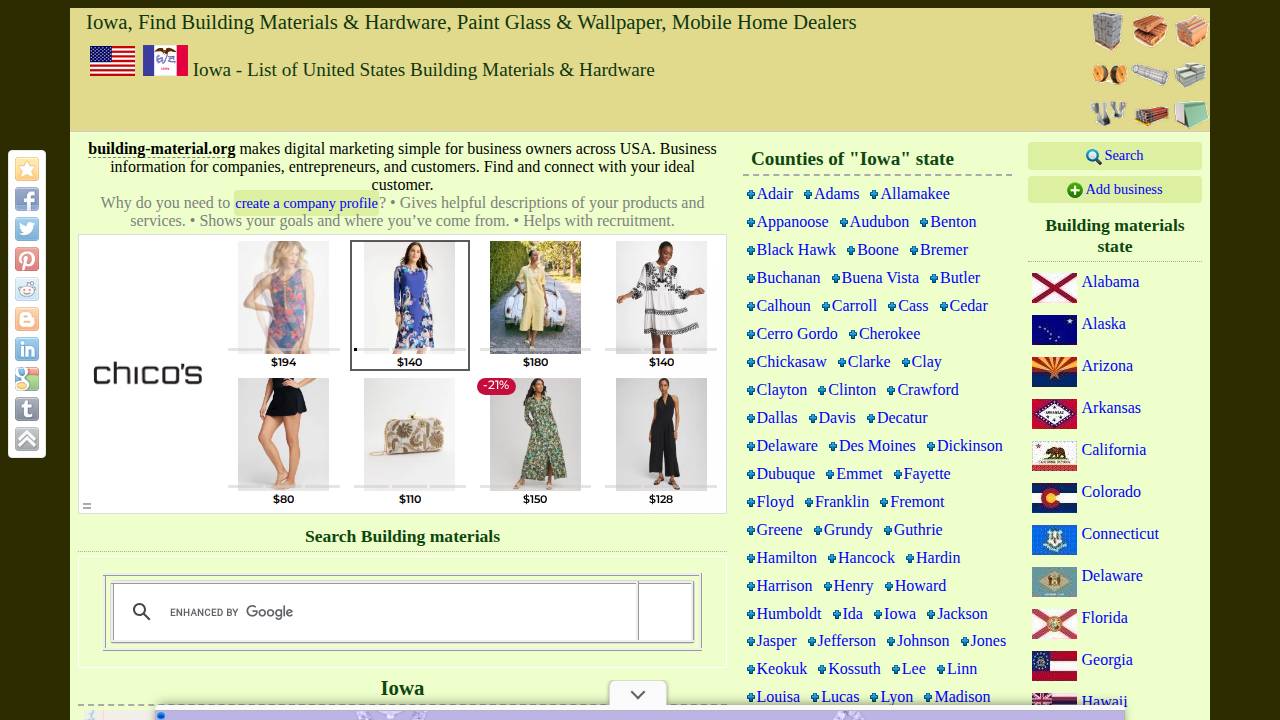
Task: Select California in the Building materials state list
Action: coord(1113,450)
